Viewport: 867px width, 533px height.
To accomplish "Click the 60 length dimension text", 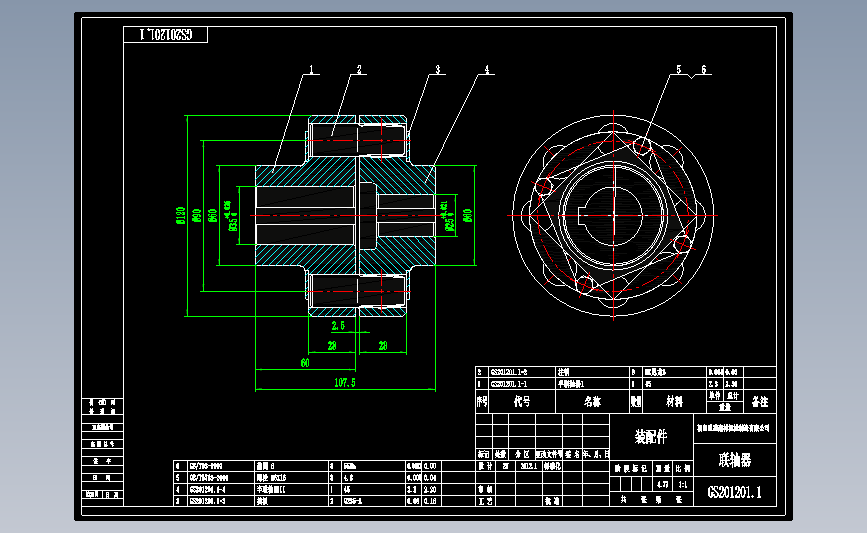I will click(x=305, y=363).
